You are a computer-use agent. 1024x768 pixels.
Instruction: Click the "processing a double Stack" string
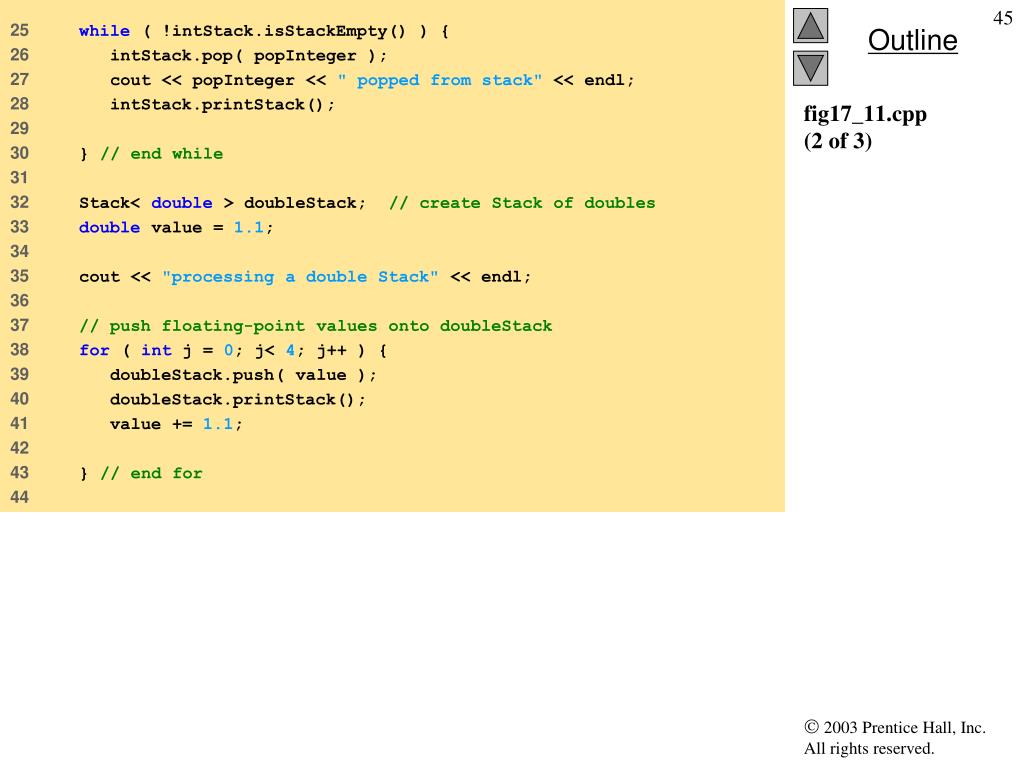(x=300, y=277)
